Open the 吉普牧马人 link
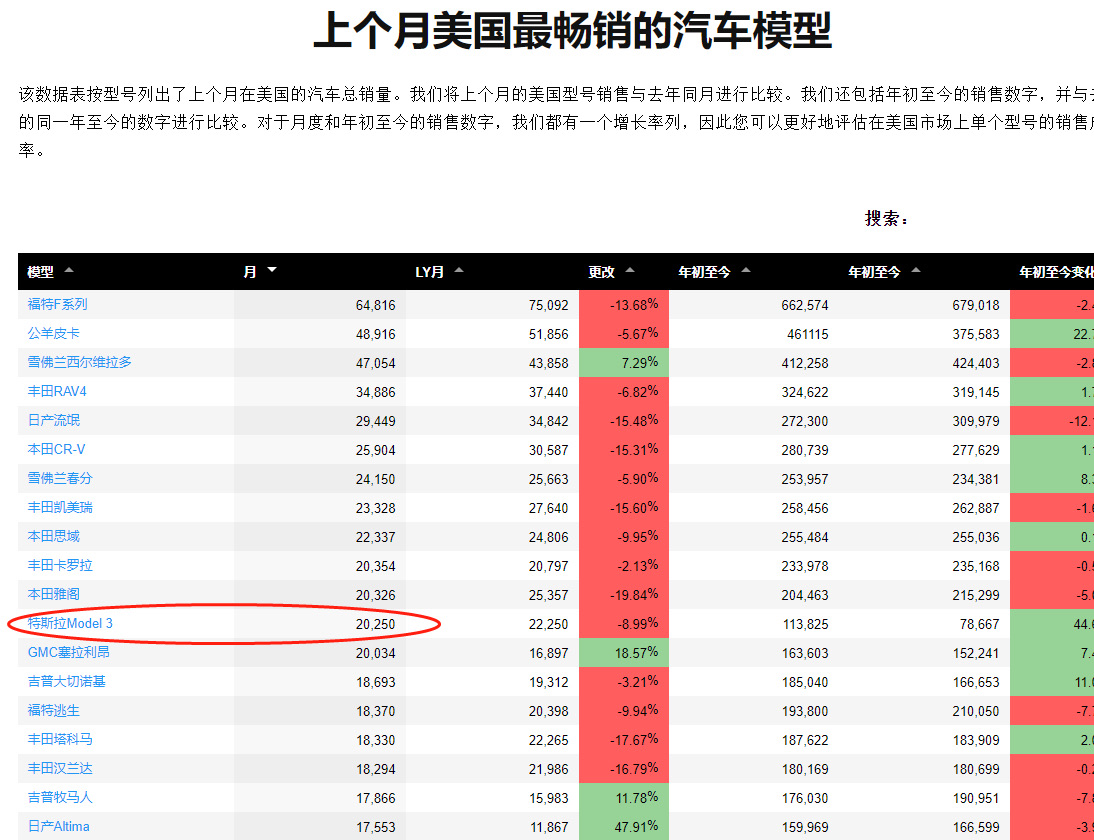The width and height of the screenshot is (1094, 840). click(x=60, y=797)
